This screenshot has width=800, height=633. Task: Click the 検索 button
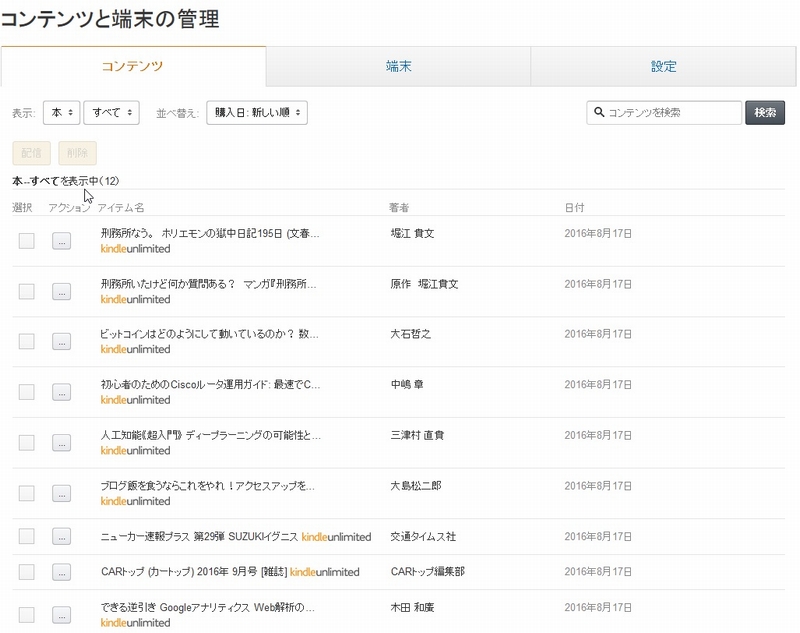765,112
